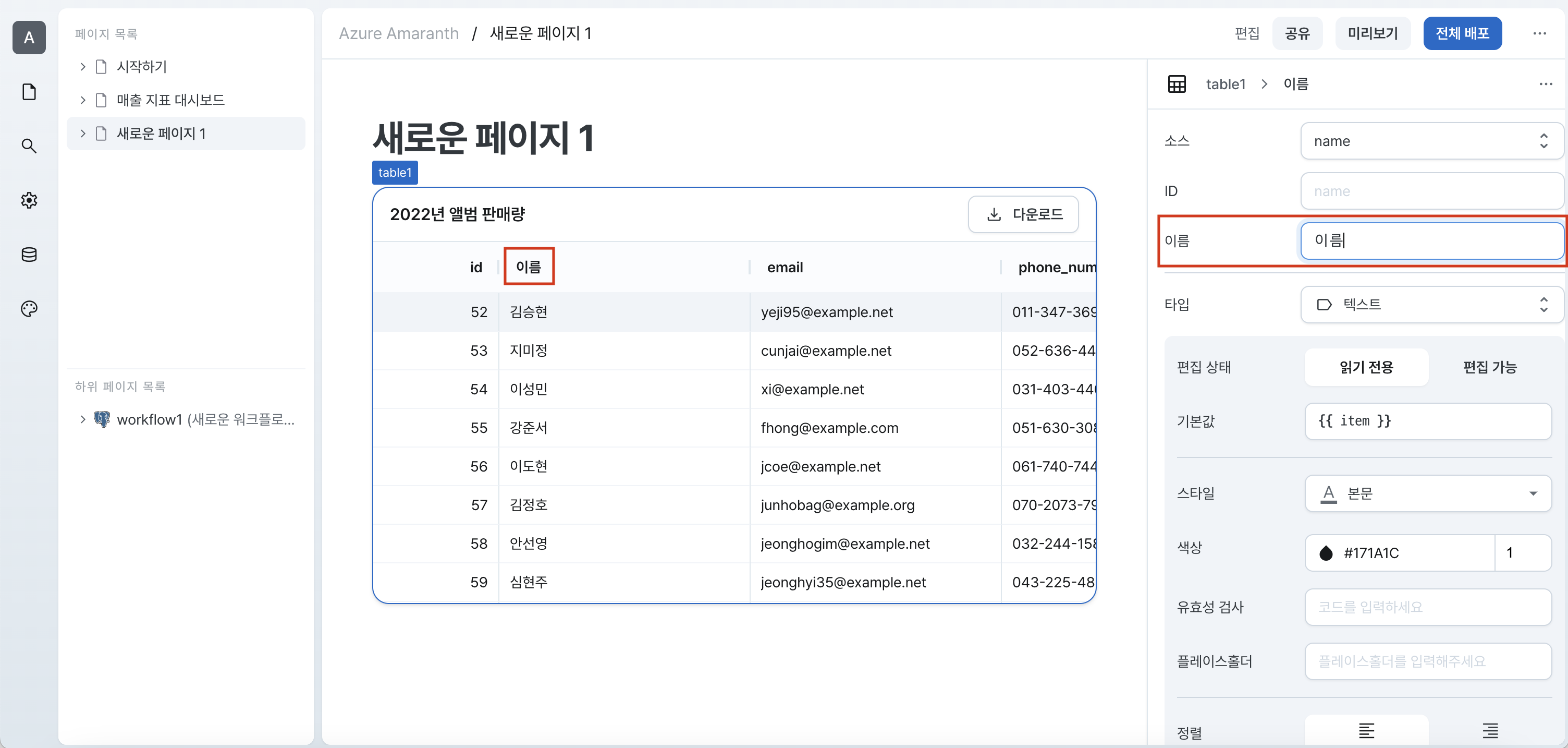Click the #171A1C color value field
Viewport: 1568px width, 748px height.
(1400, 553)
